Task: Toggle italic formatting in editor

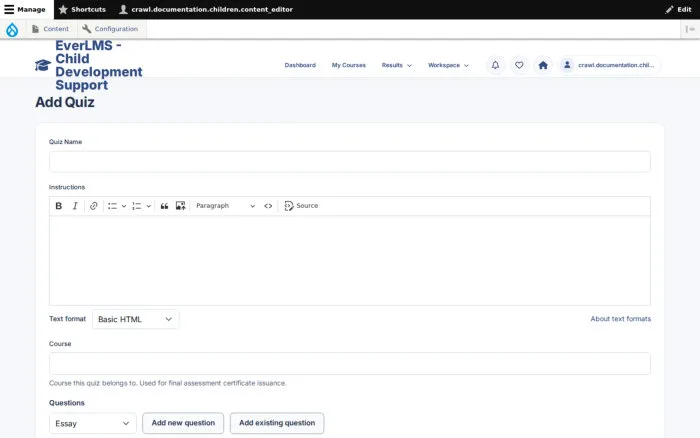Action: coord(75,206)
